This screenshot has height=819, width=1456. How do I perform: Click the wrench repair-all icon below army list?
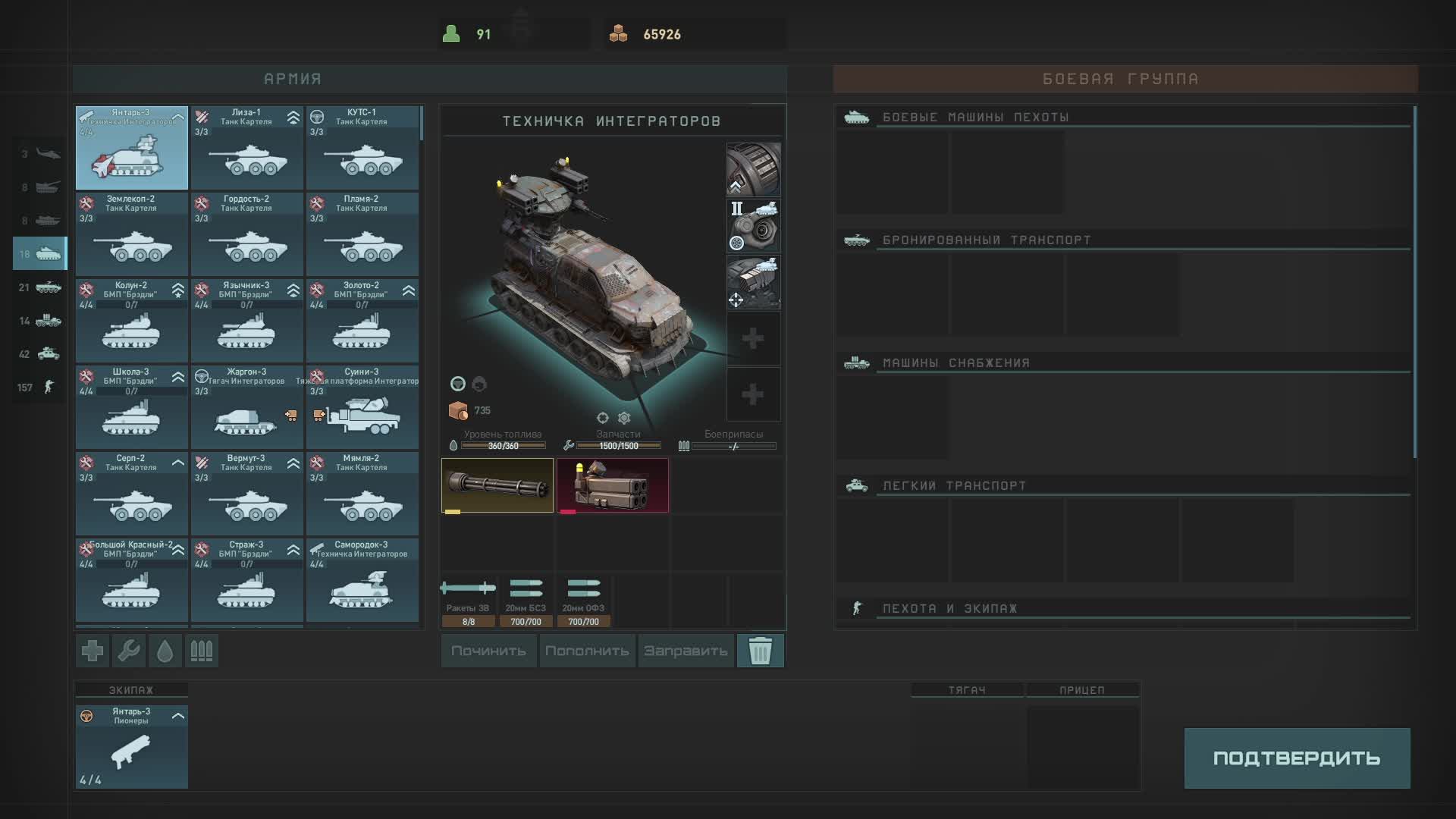pyautogui.click(x=129, y=651)
